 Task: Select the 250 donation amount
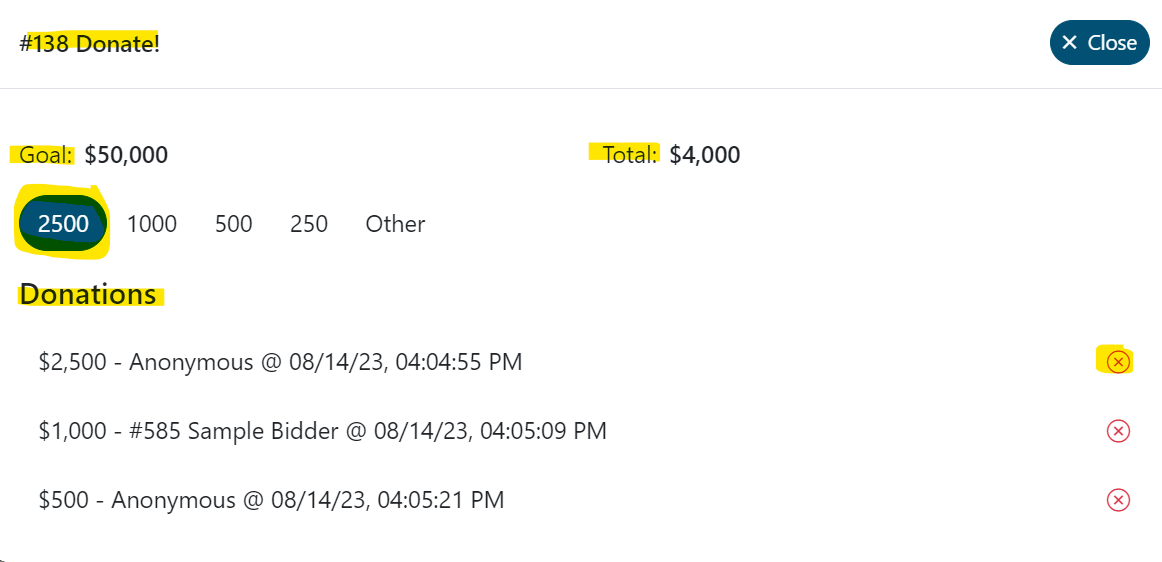click(309, 224)
